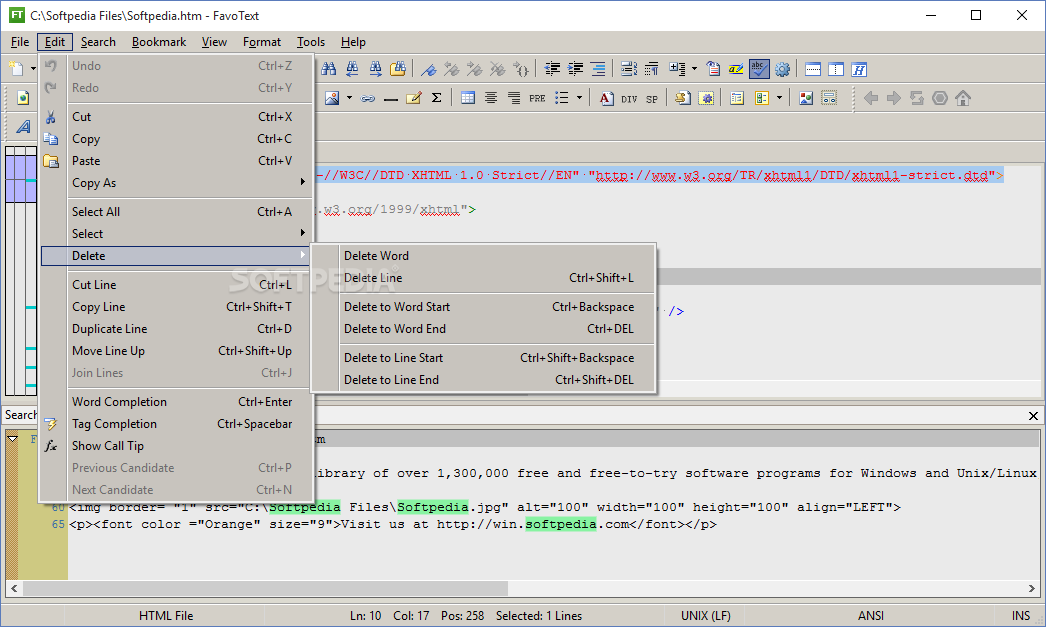Choose Move Line Up menu entry
Viewport: 1046px width, 627px height.
coord(176,351)
